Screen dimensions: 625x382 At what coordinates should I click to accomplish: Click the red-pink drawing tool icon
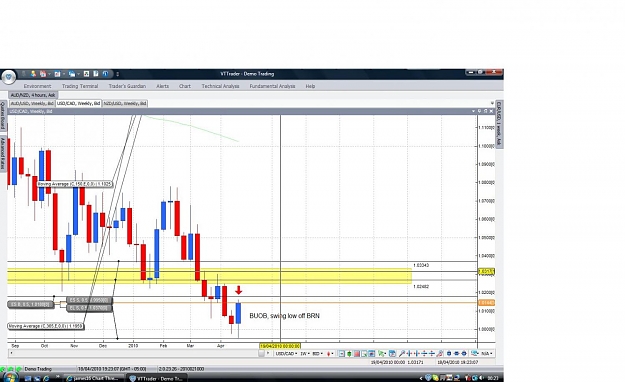(x=440, y=354)
